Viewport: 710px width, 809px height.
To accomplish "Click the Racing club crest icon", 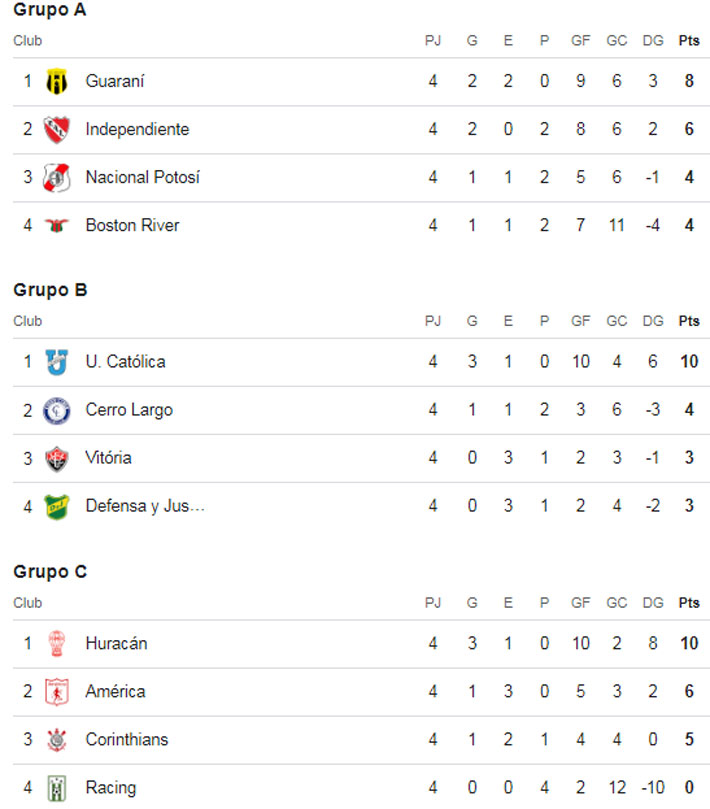I will click(x=57, y=788).
